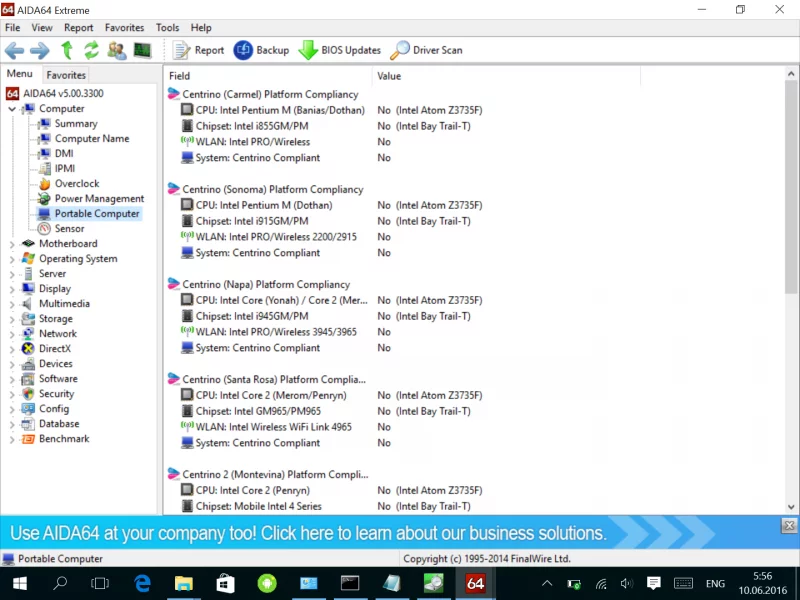Viewport: 800px width, 600px height.
Task: Click the Security shield icon
Action: coord(28,394)
